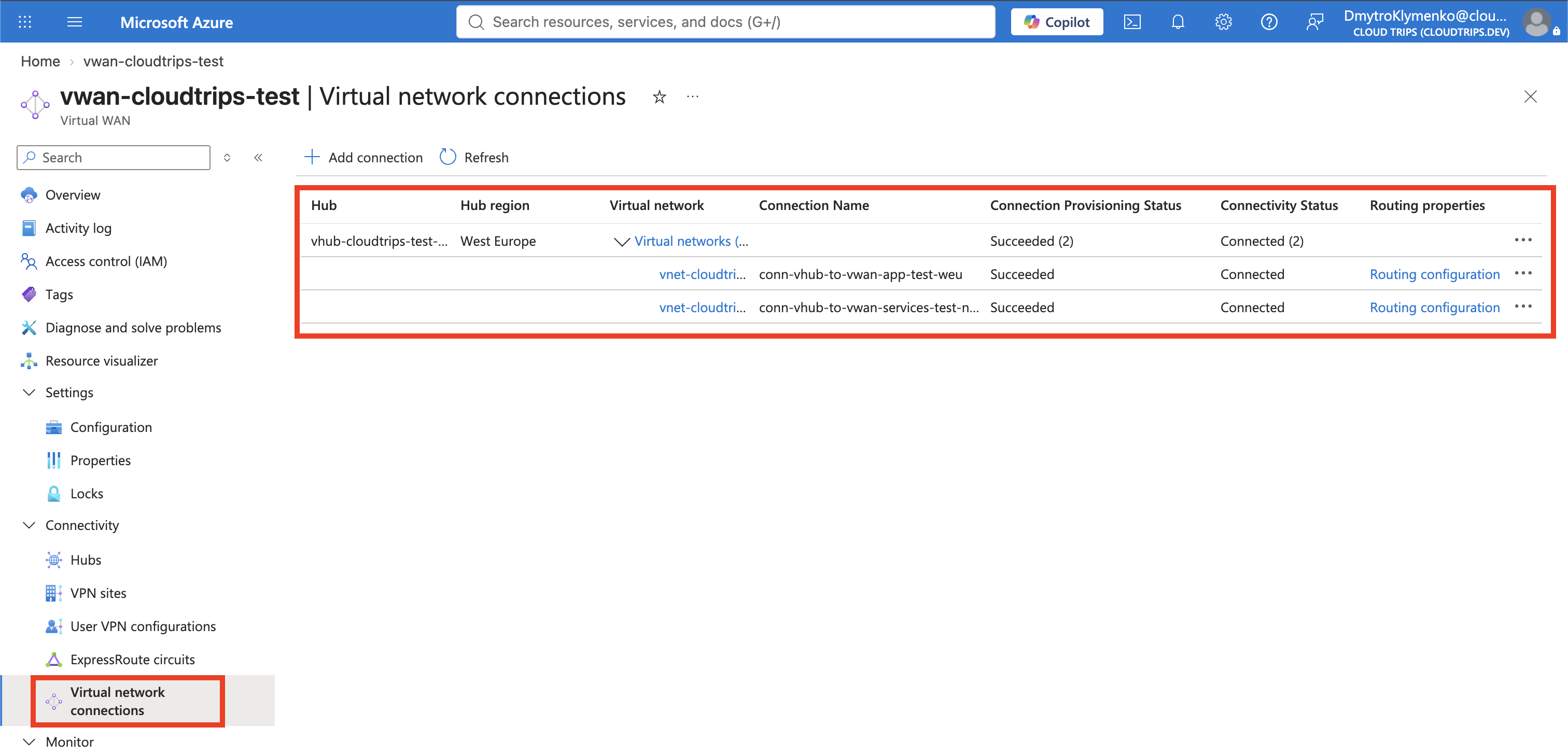Click the Virtual WAN resource icon
The image size is (1568, 755).
coord(35,105)
